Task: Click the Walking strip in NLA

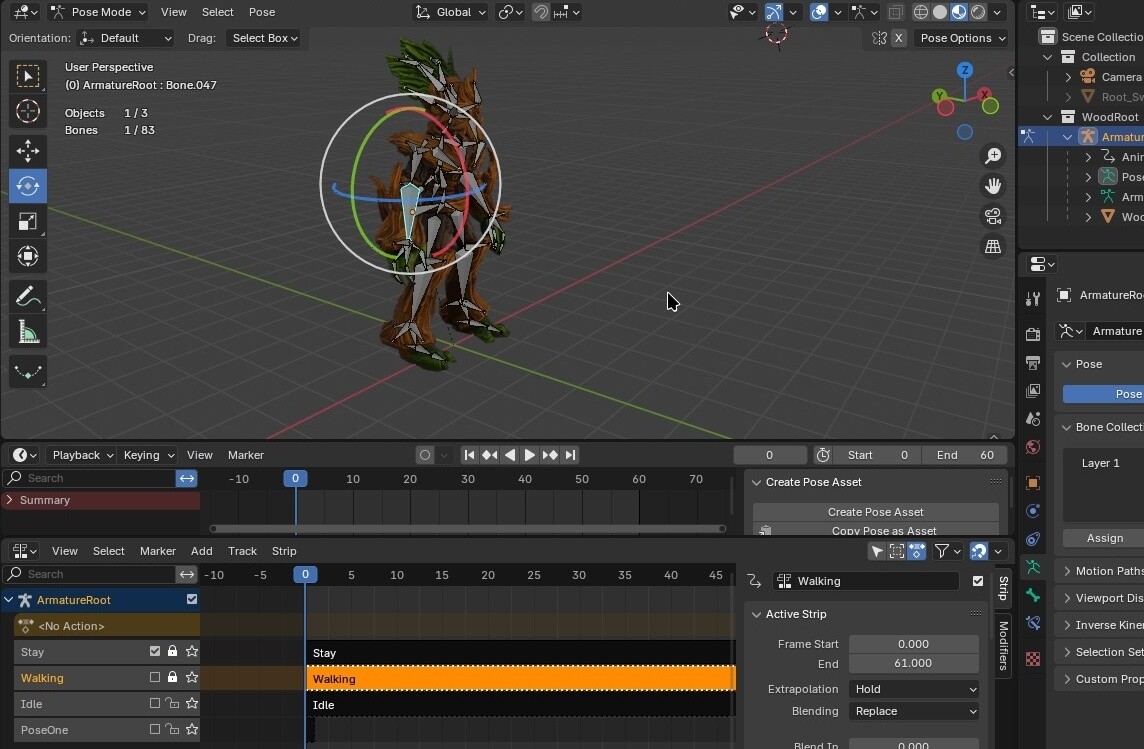Action: [520, 679]
